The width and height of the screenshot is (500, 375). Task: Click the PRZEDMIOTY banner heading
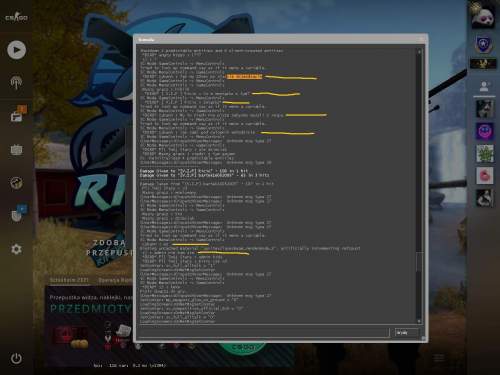91,309
